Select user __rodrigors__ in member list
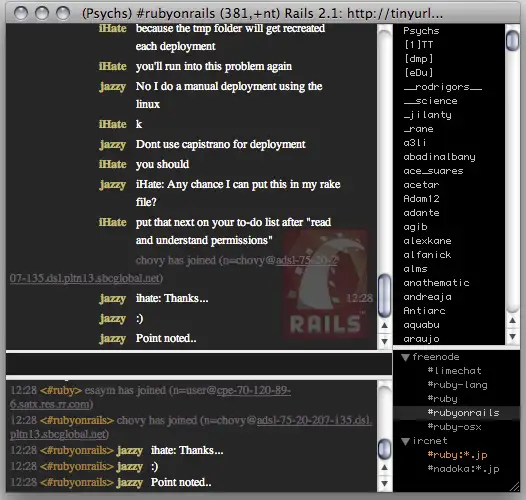Viewport: 526px width, 500px height. 443,87
